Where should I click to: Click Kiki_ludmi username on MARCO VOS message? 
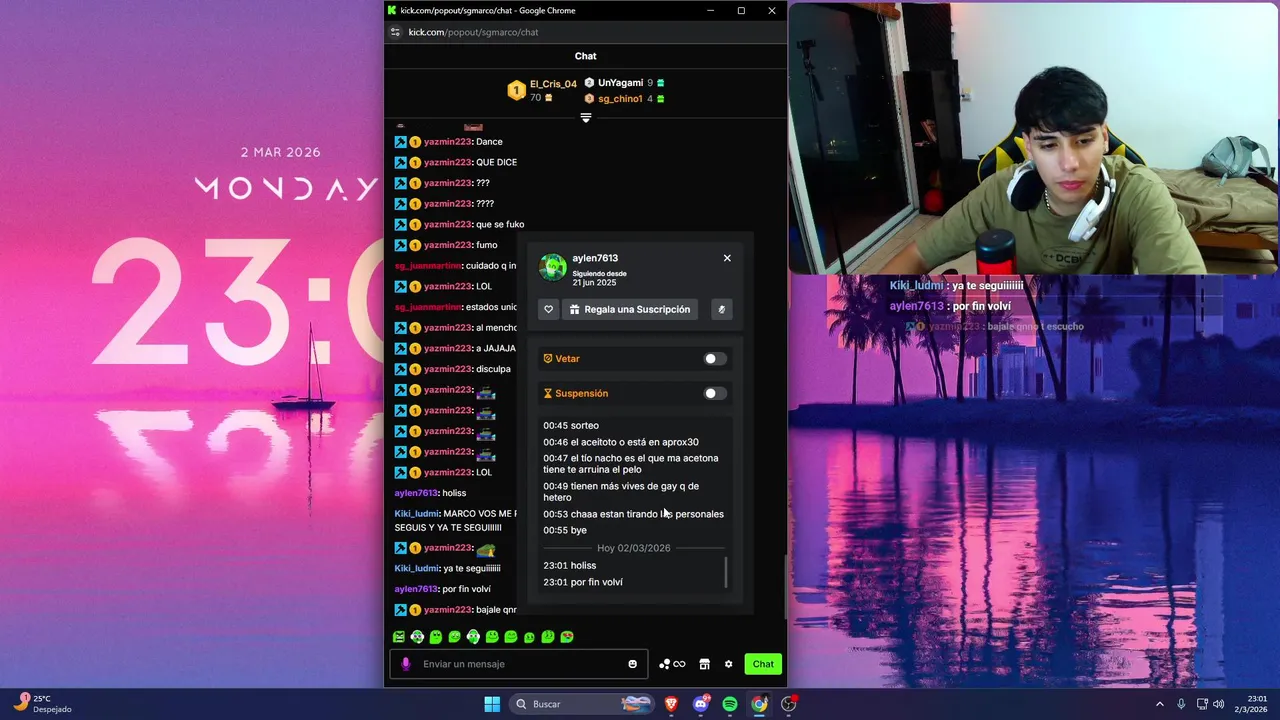point(416,514)
